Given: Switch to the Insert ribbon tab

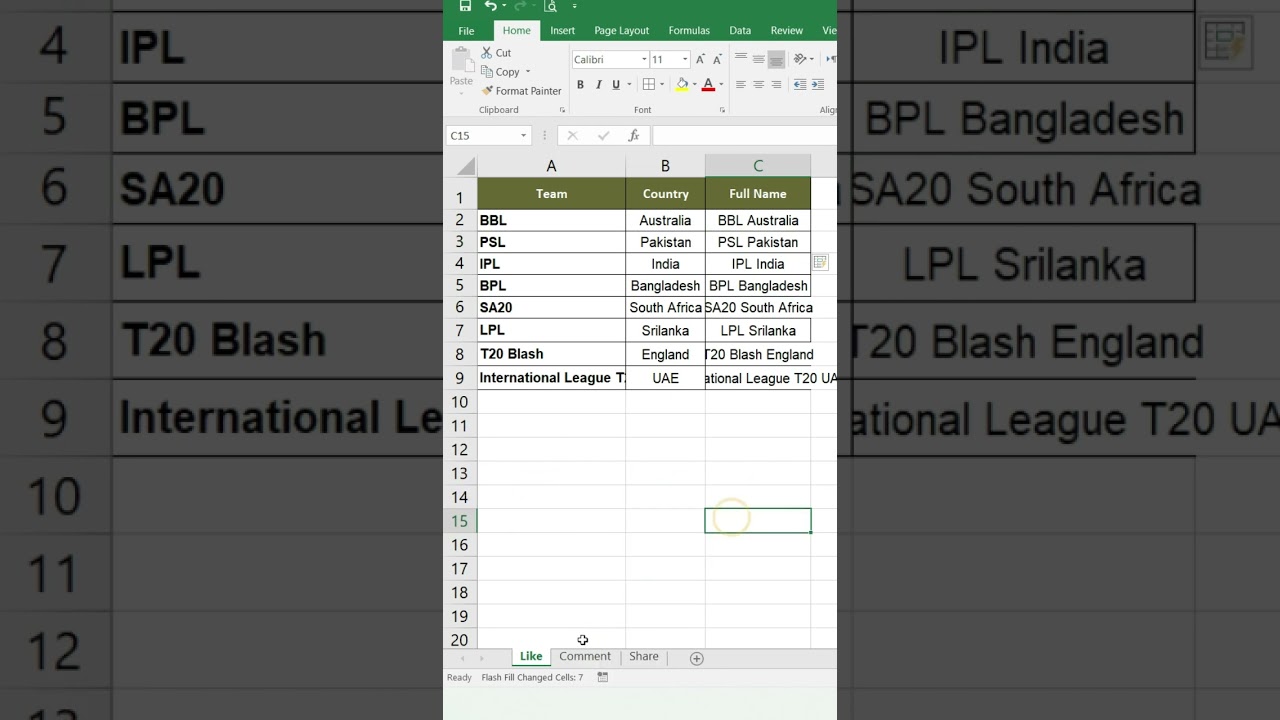Looking at the screenshot, I should click(563, 31).
